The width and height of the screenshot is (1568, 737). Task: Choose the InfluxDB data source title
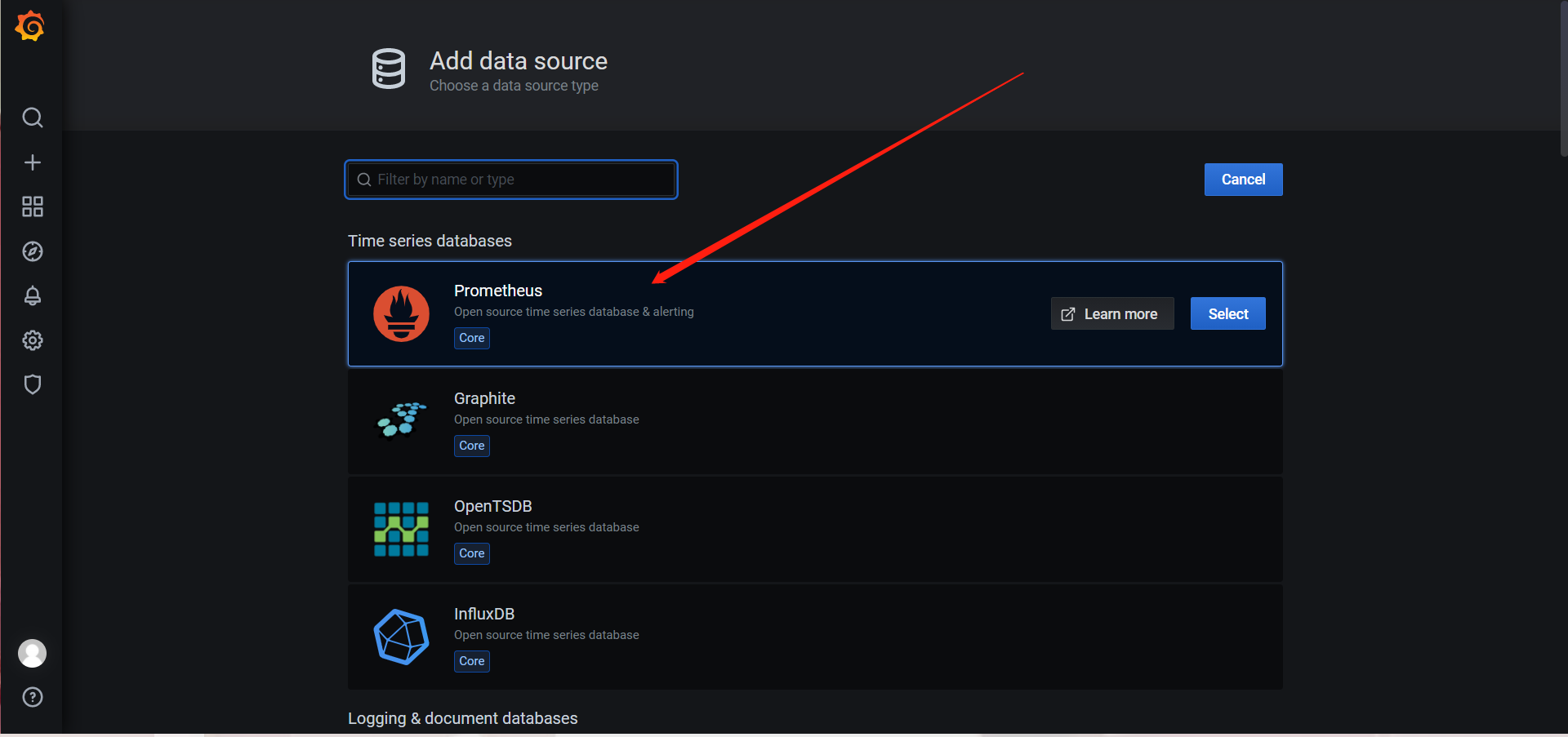[484, 614]
